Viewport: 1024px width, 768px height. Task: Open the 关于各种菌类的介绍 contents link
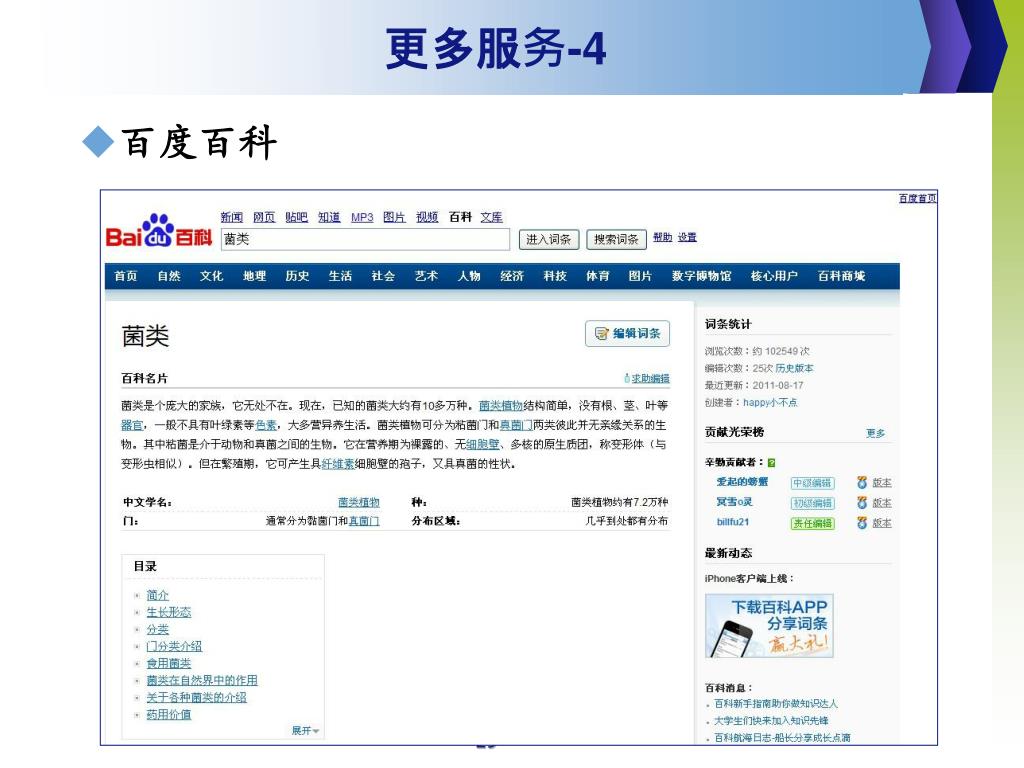tap(197, 697)
